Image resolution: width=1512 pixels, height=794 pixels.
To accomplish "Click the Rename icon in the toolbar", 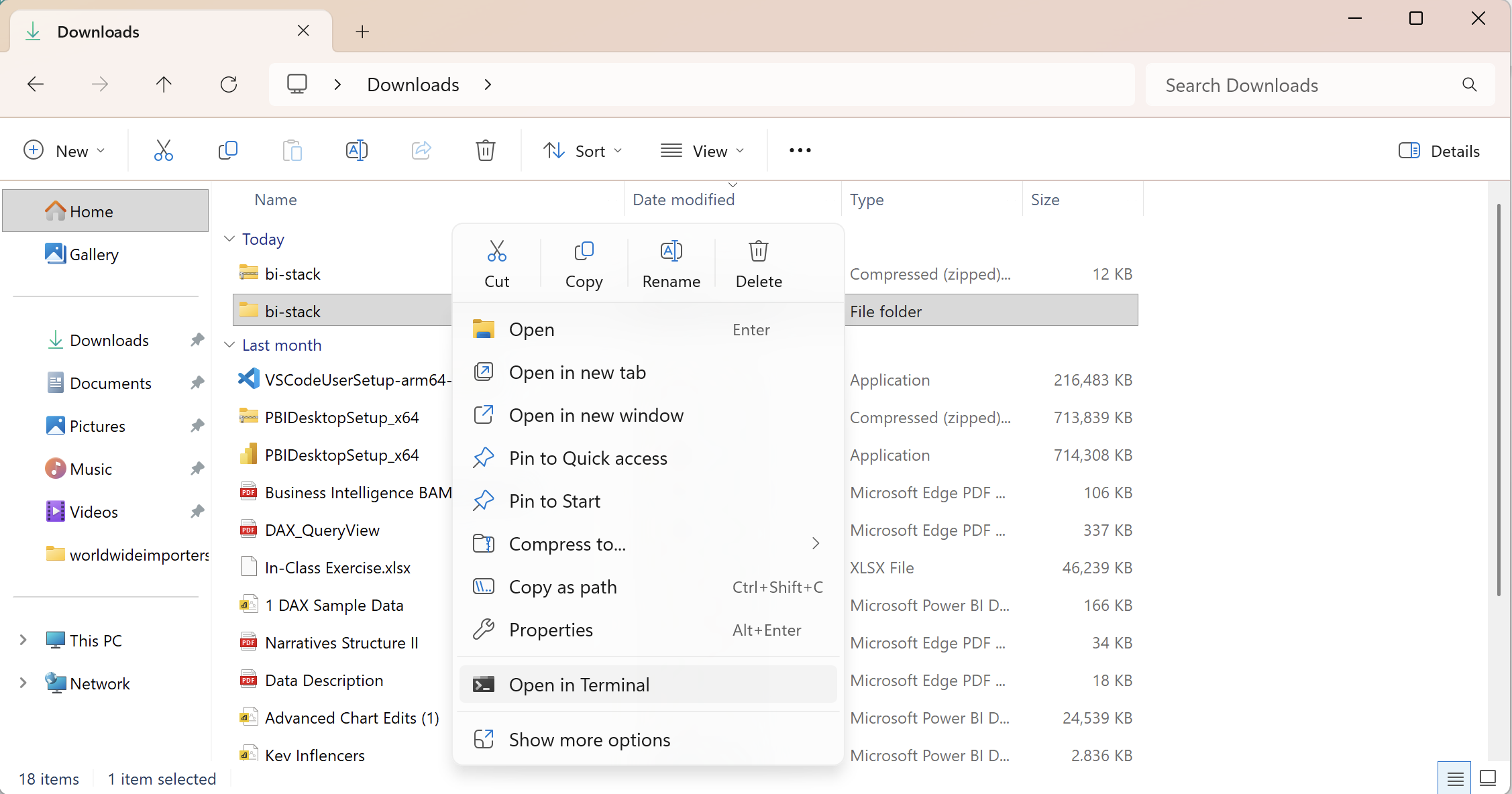I will (357, 150).
